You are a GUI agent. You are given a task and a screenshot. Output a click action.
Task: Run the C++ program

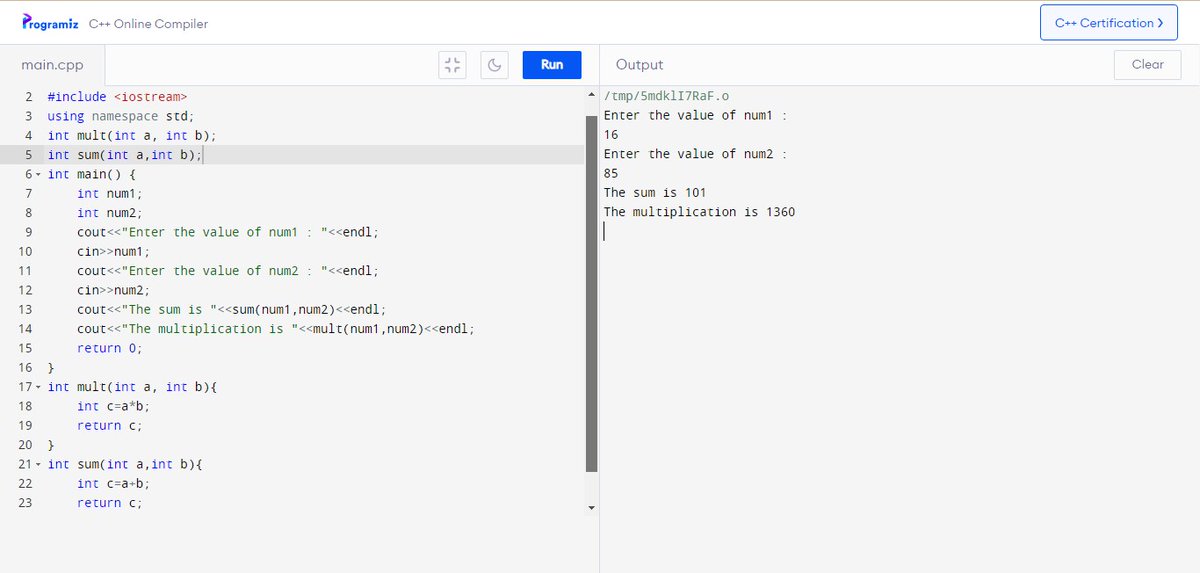click(x=552, y=65)
